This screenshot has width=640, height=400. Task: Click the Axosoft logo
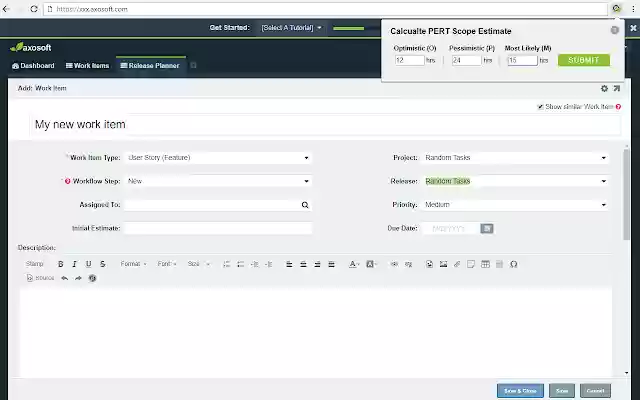coord(31,47)
